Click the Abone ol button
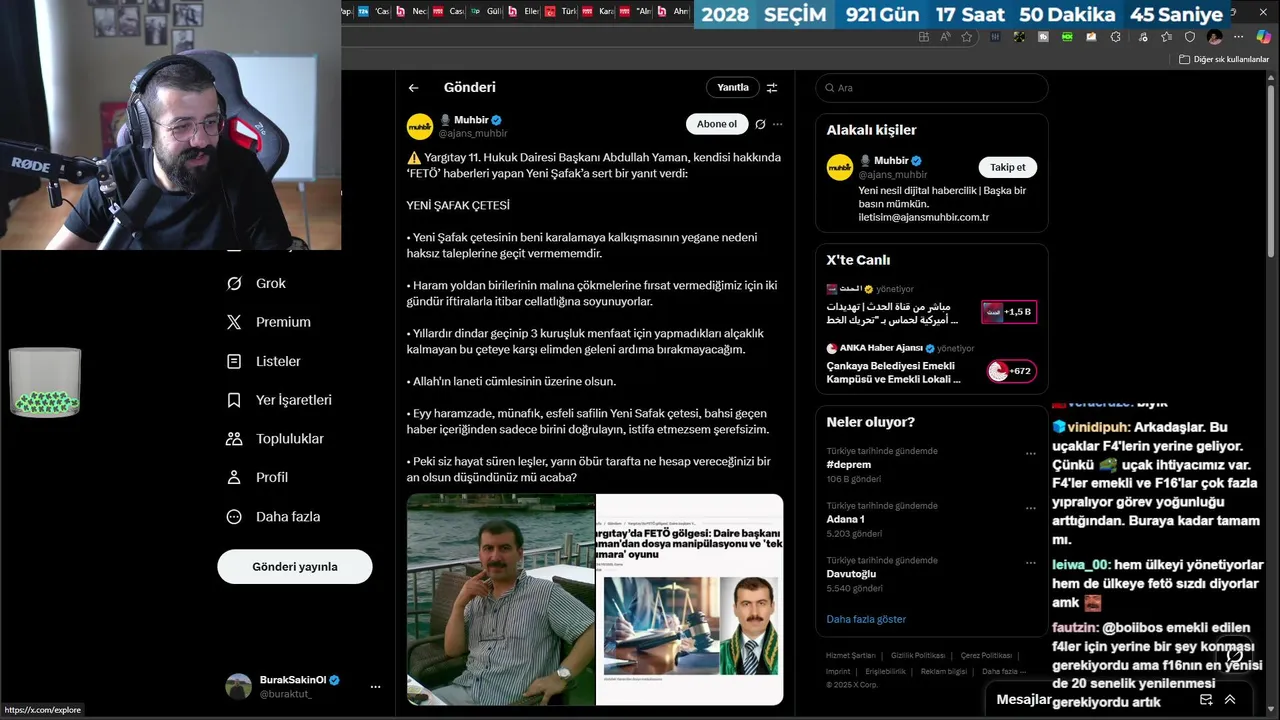This screenshot has width=1280, height=720. (x=717, y=124)
